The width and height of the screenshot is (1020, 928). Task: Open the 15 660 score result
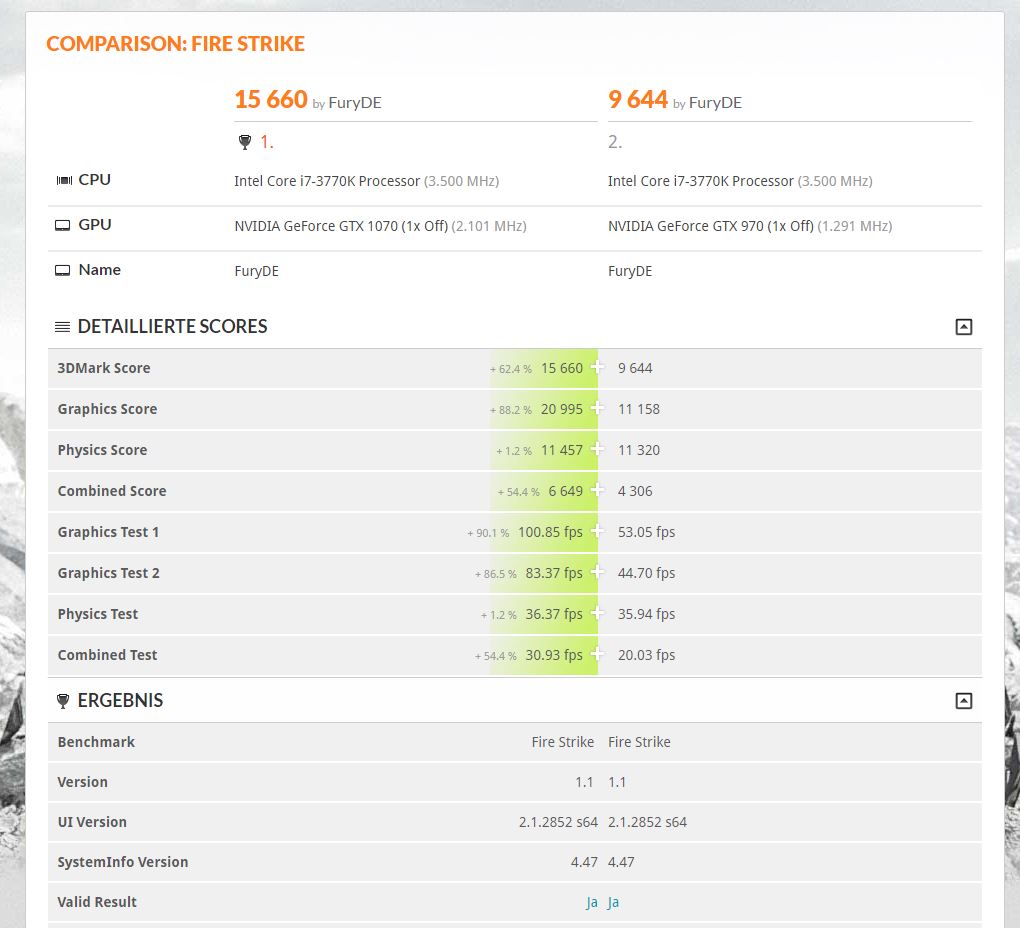[271, 99]
